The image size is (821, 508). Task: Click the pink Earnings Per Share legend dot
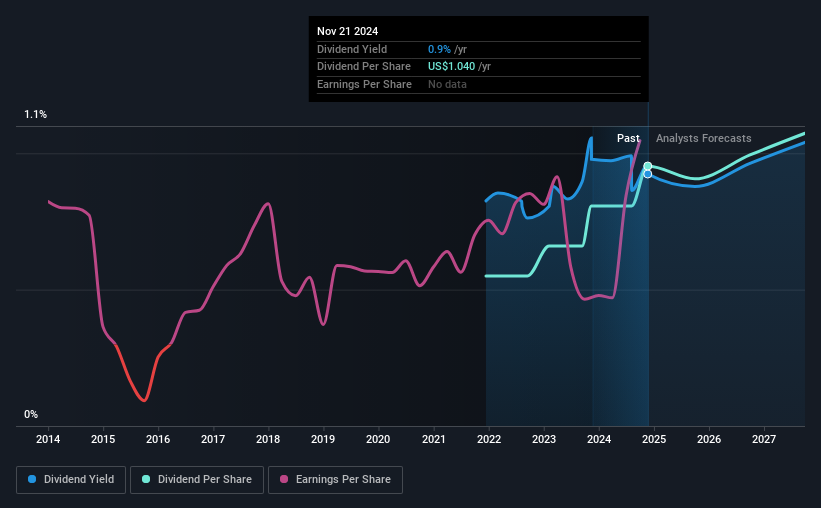284,479
